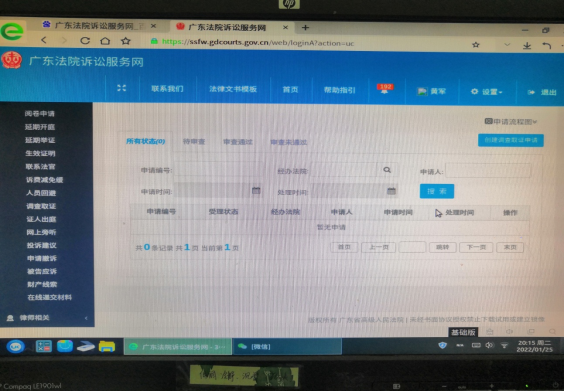Switch to the 审查通过 tab
The height and width of the screenshot is (391, 564).
point(238,142)
